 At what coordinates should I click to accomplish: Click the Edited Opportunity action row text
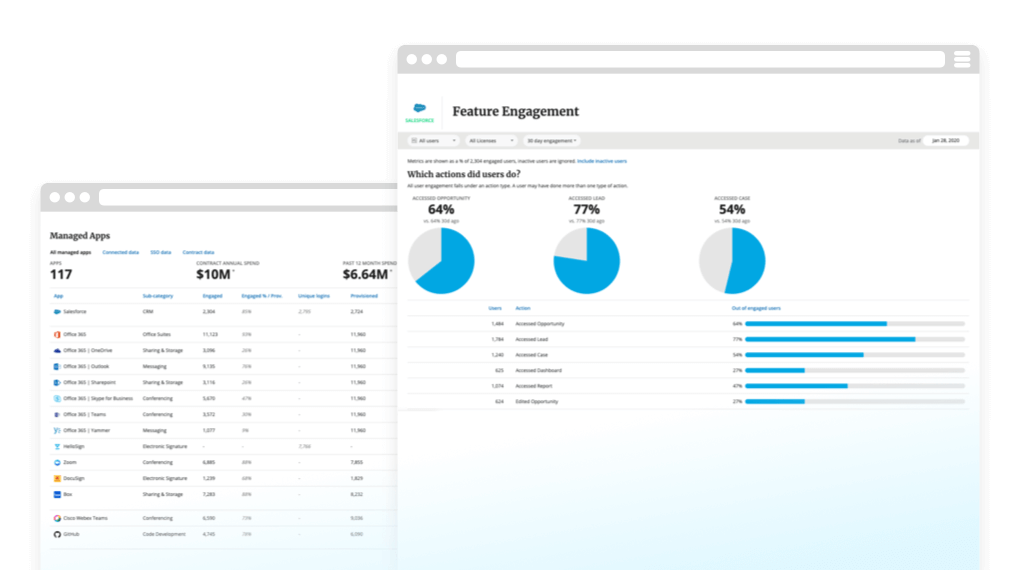coord(537,401)
